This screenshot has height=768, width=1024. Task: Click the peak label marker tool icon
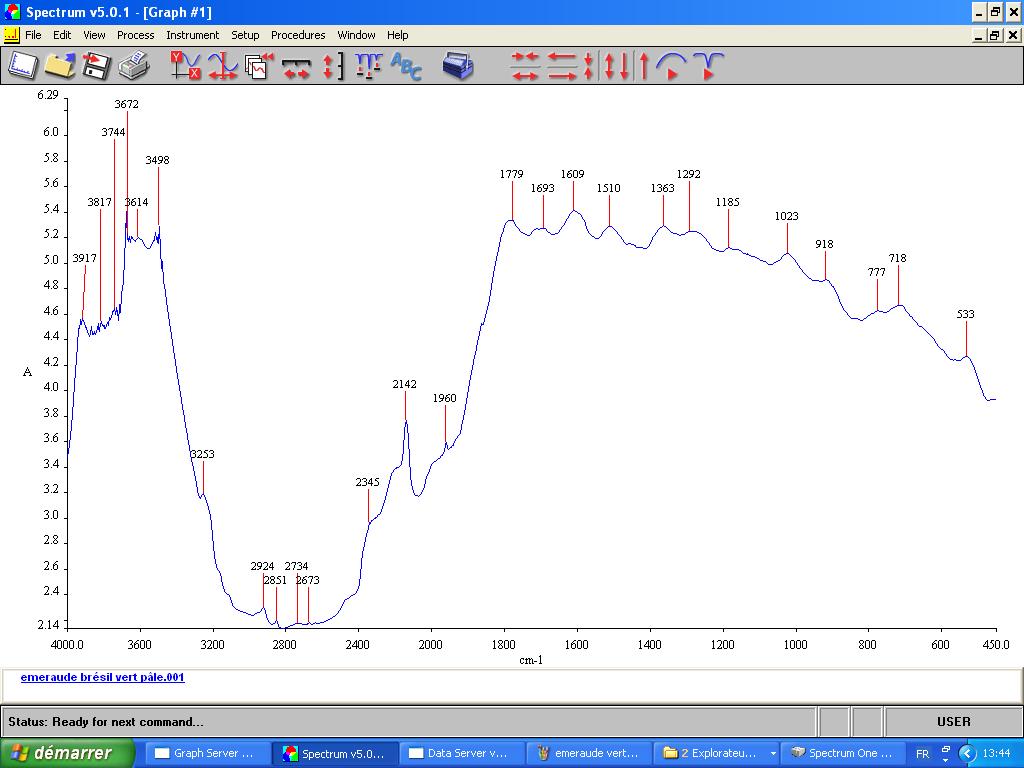coord(368,66)
